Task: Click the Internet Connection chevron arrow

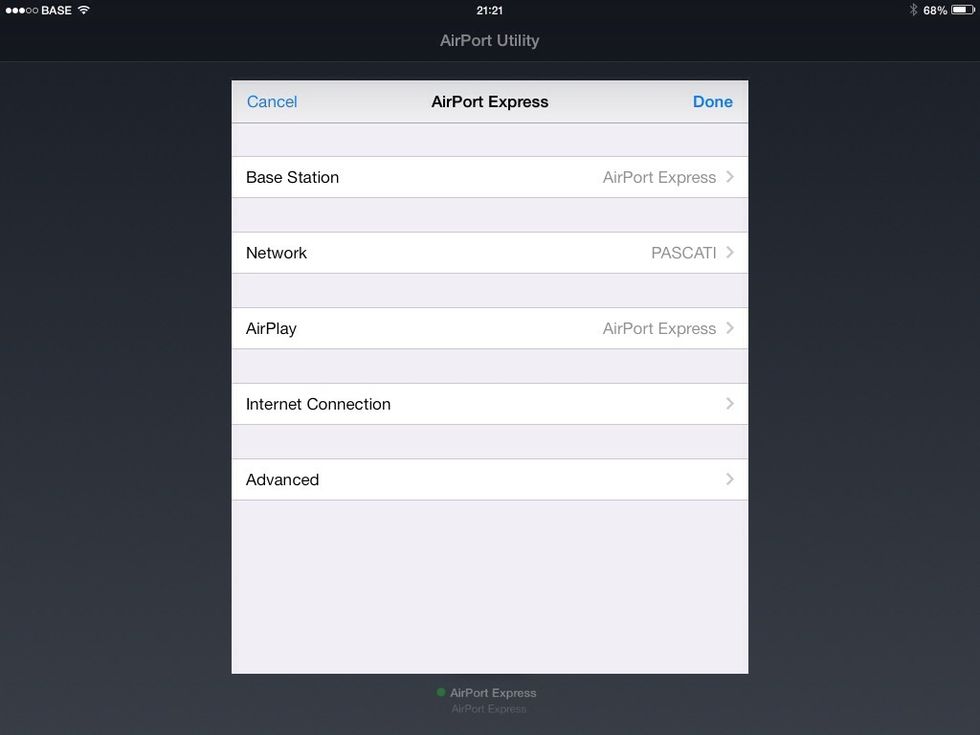Action: pyautogui.click(x=729, y=404)
